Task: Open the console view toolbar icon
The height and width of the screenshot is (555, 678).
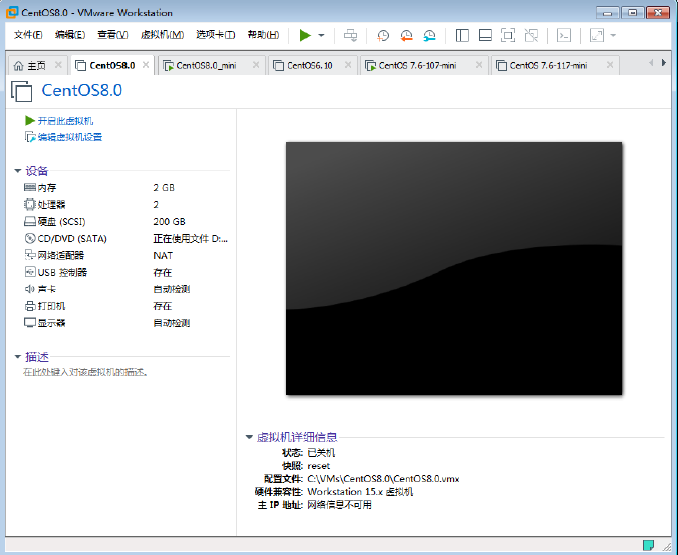Action: coord(564,35)
